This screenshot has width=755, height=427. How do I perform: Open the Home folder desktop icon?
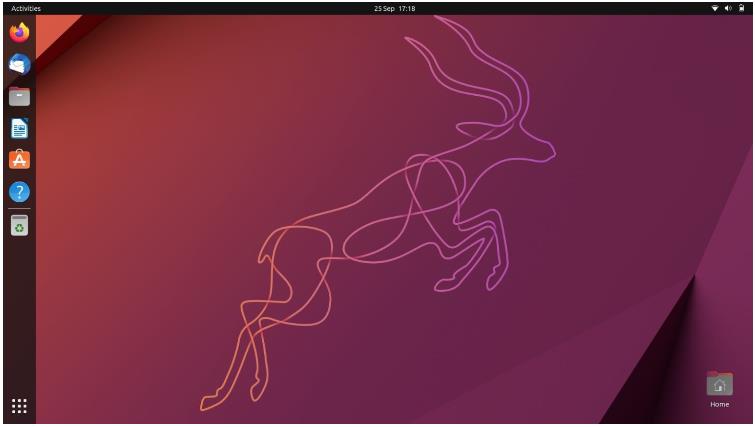pyautogui.click(x=719, y=389)
